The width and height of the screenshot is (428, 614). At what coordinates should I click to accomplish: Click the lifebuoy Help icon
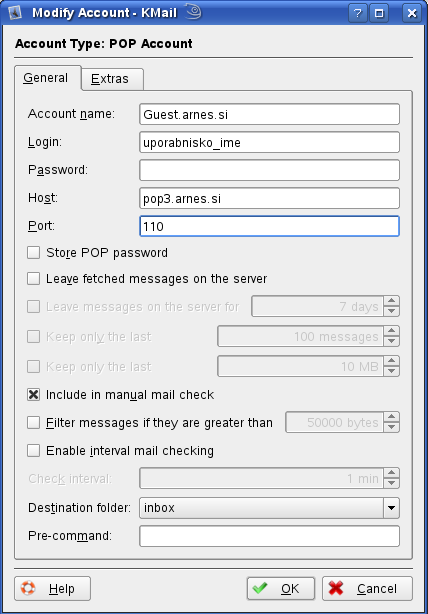(28, 588)
